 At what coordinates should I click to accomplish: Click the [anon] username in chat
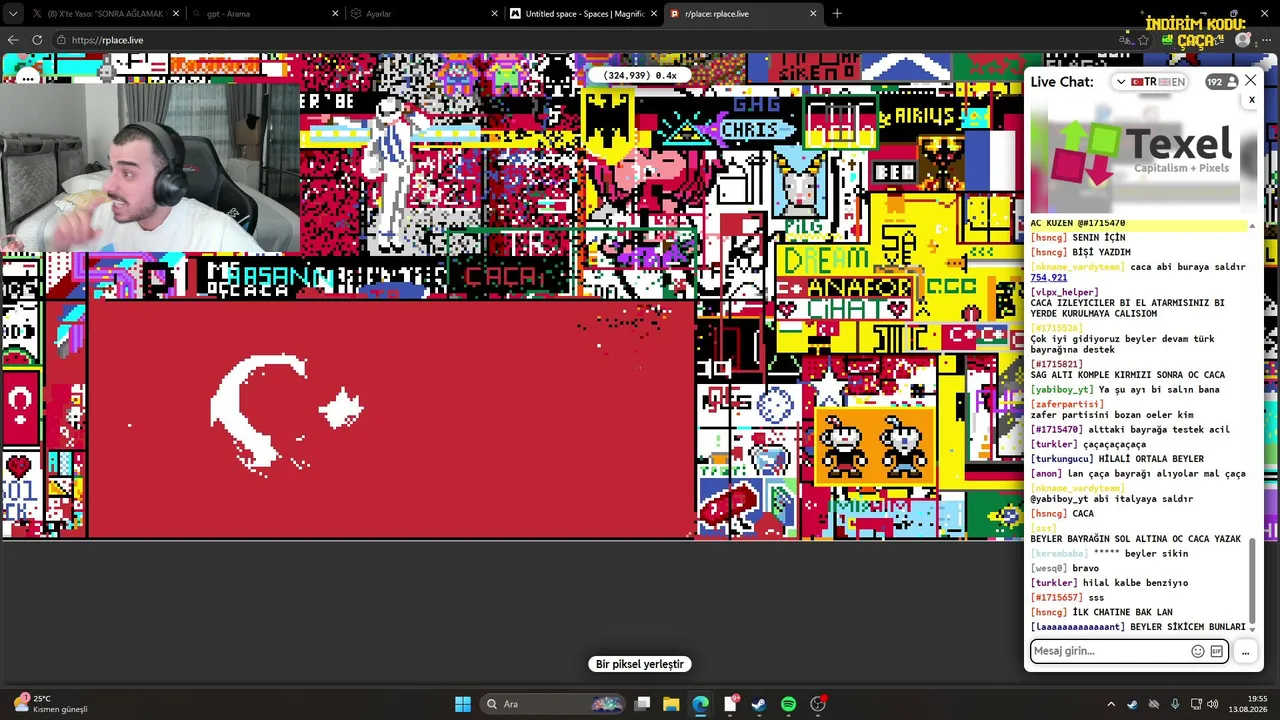[x=1046, y=474]
